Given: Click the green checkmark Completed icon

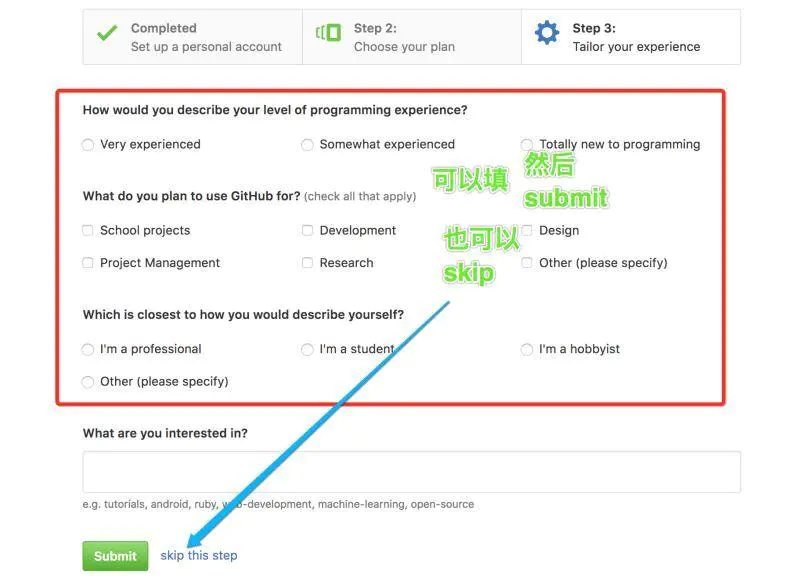Looking at the screenshot, I should click(x=107, y=34).
